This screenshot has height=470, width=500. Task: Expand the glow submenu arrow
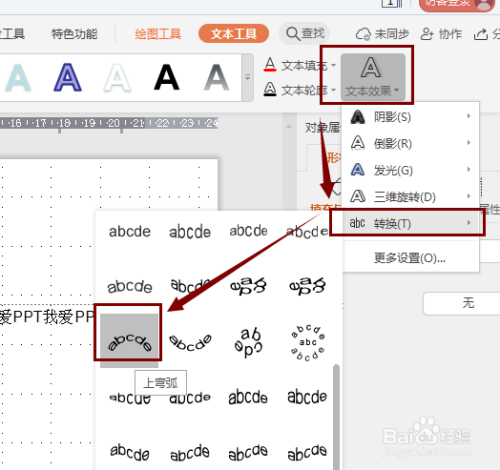(x=469, y=169)
